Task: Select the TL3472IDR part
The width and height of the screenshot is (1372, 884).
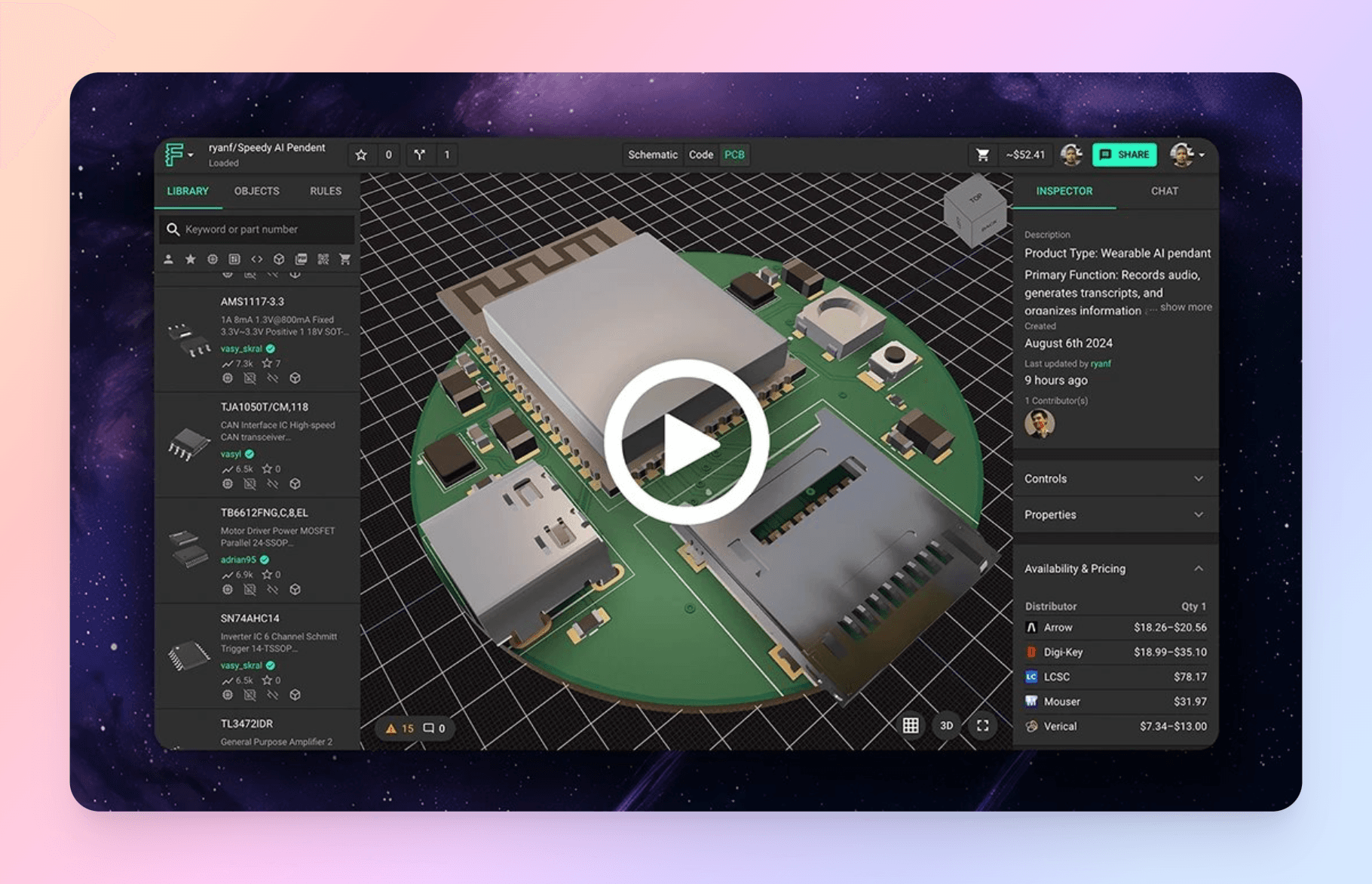Action: 247,724
